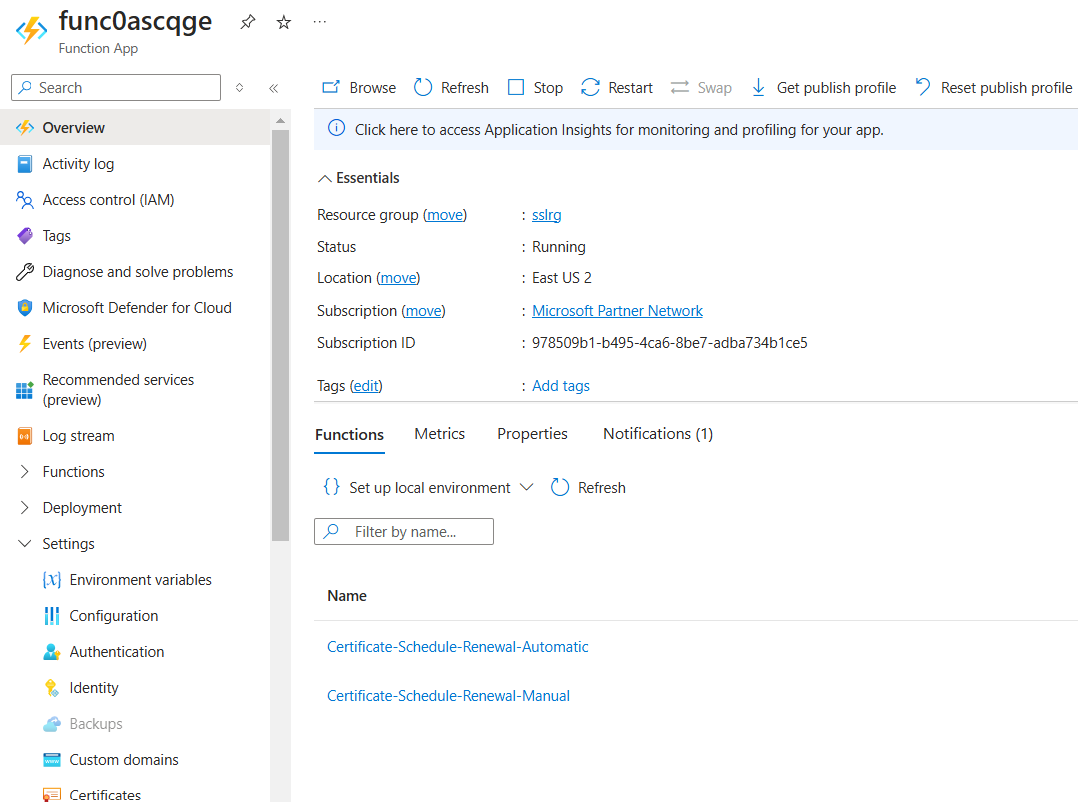The width and height of the screenshot is (1078, 802).
Task: Click the Stop square icon
Action: point(516,87)
